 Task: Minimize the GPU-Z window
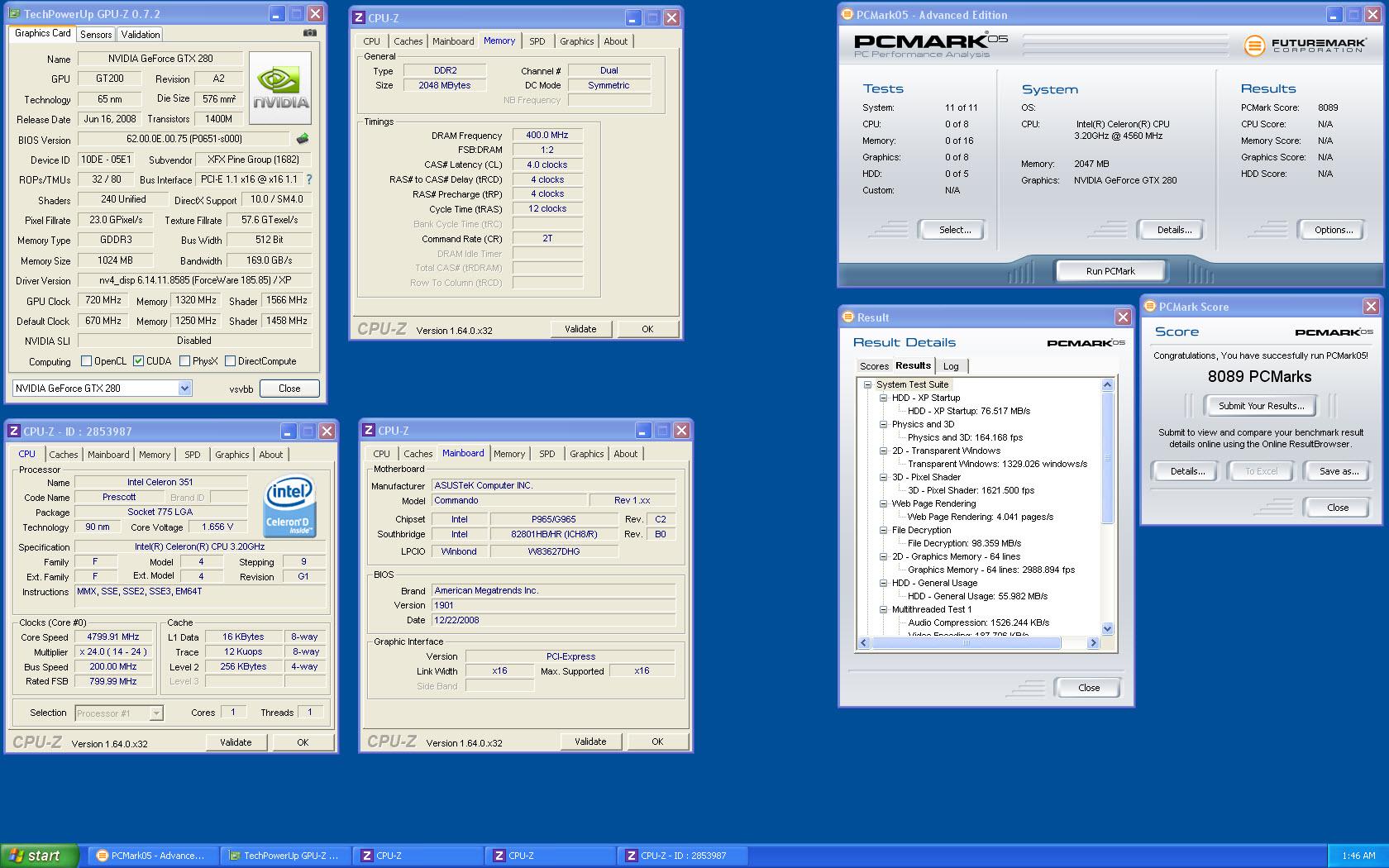[276, 14]
